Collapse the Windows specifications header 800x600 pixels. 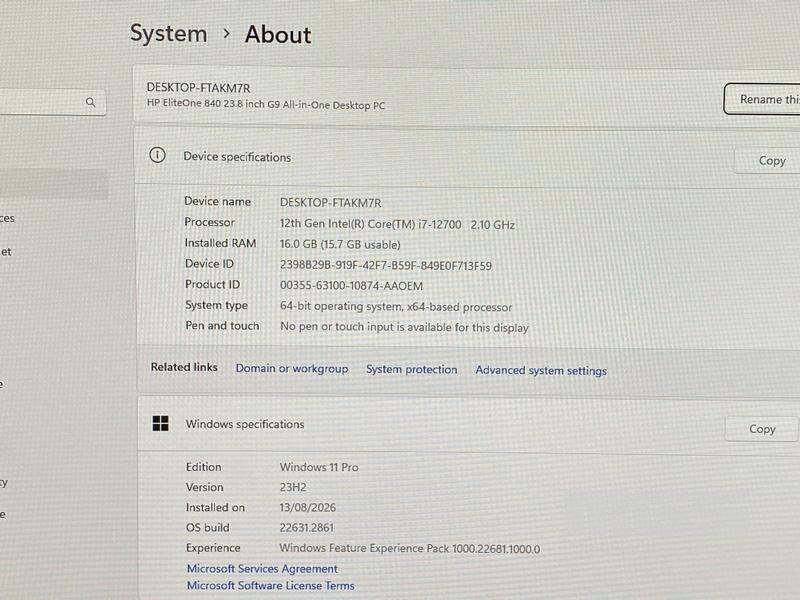point(469,425)
